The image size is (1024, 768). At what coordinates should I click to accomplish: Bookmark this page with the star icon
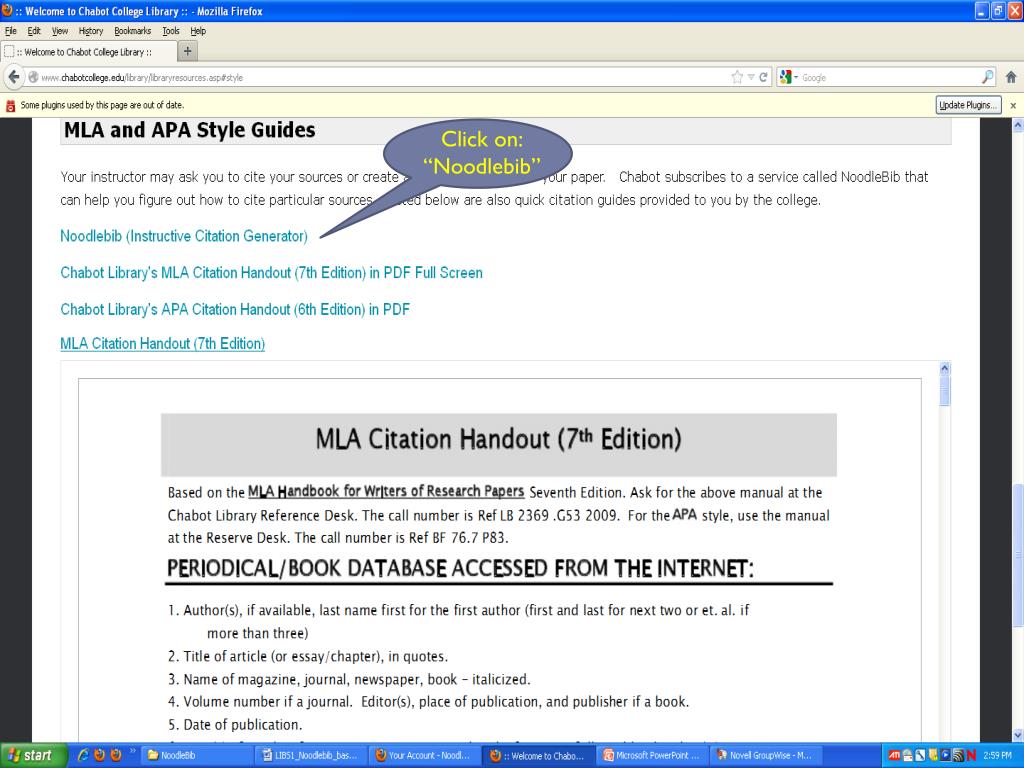[737, 77]
